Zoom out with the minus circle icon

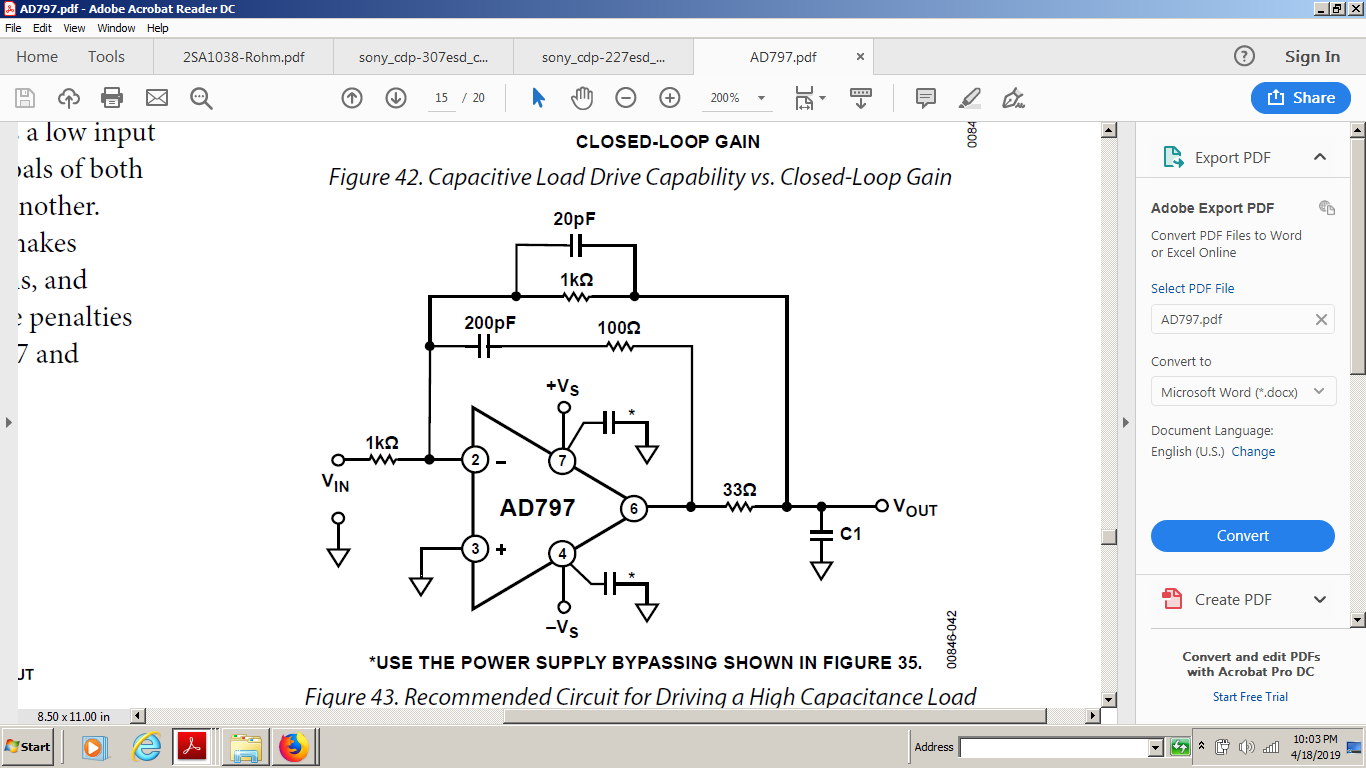point(626,98)
